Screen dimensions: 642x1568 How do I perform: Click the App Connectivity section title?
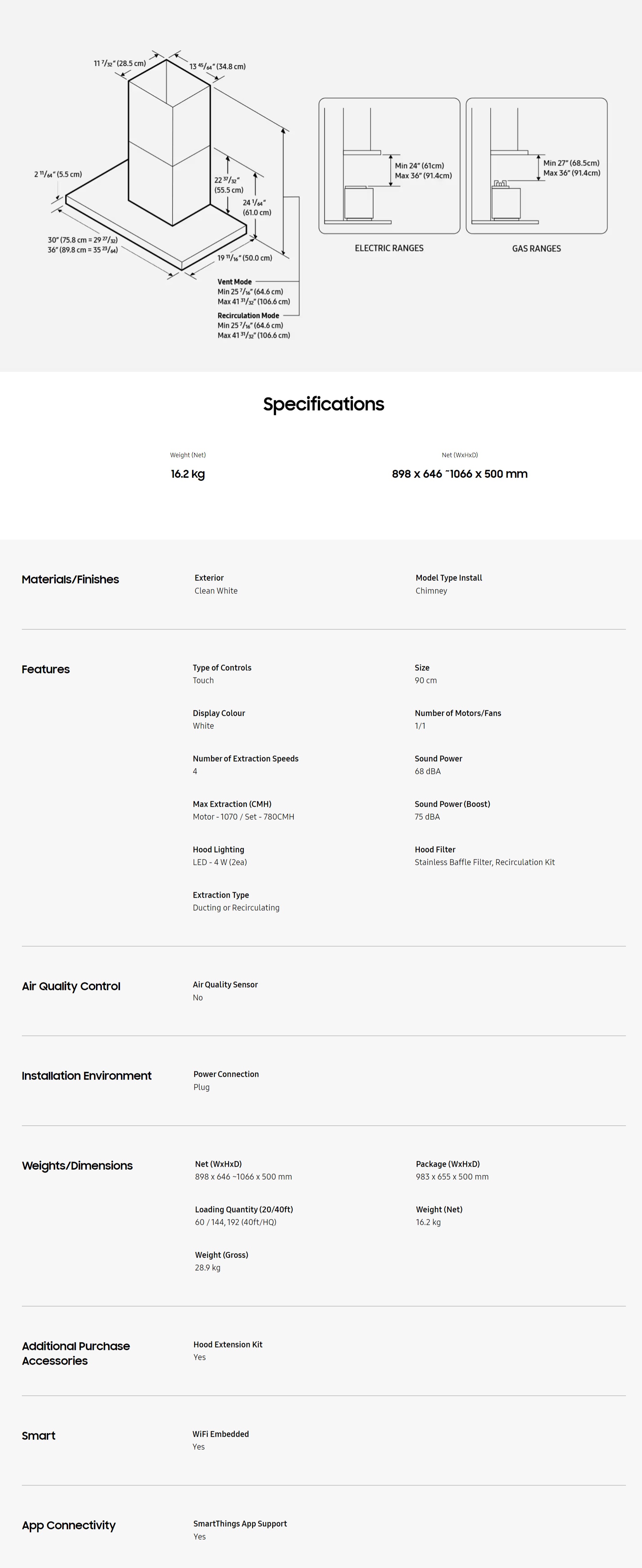[69, 1525]
